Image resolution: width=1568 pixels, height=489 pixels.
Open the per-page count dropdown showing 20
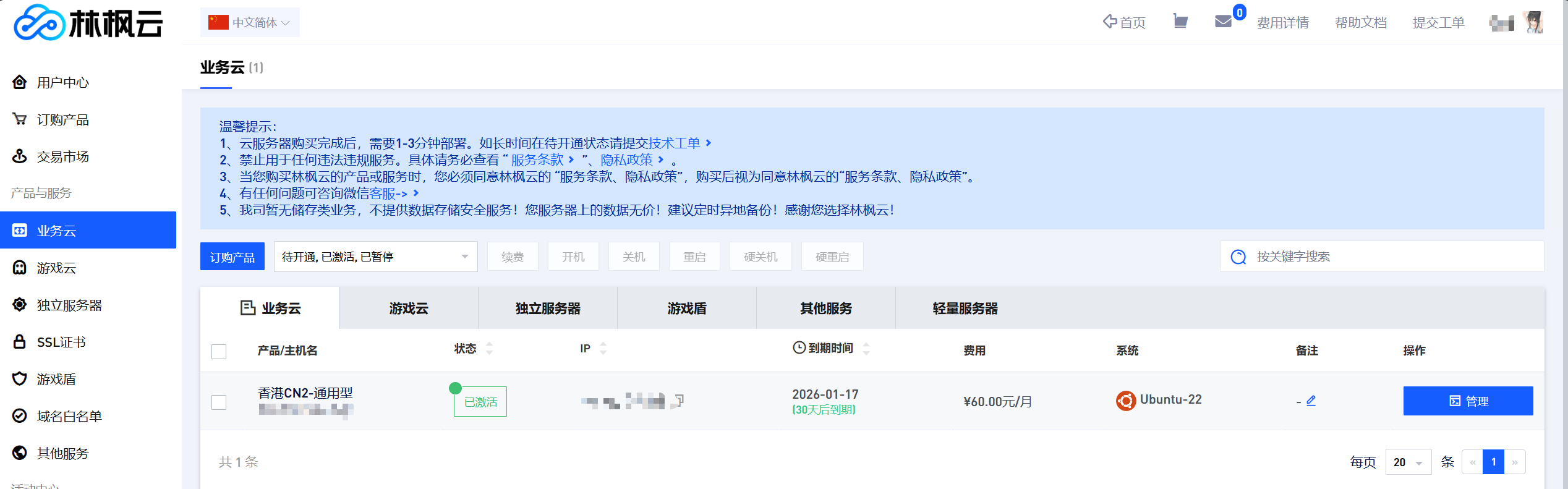pyautogui.click(x=1408, y=462)
